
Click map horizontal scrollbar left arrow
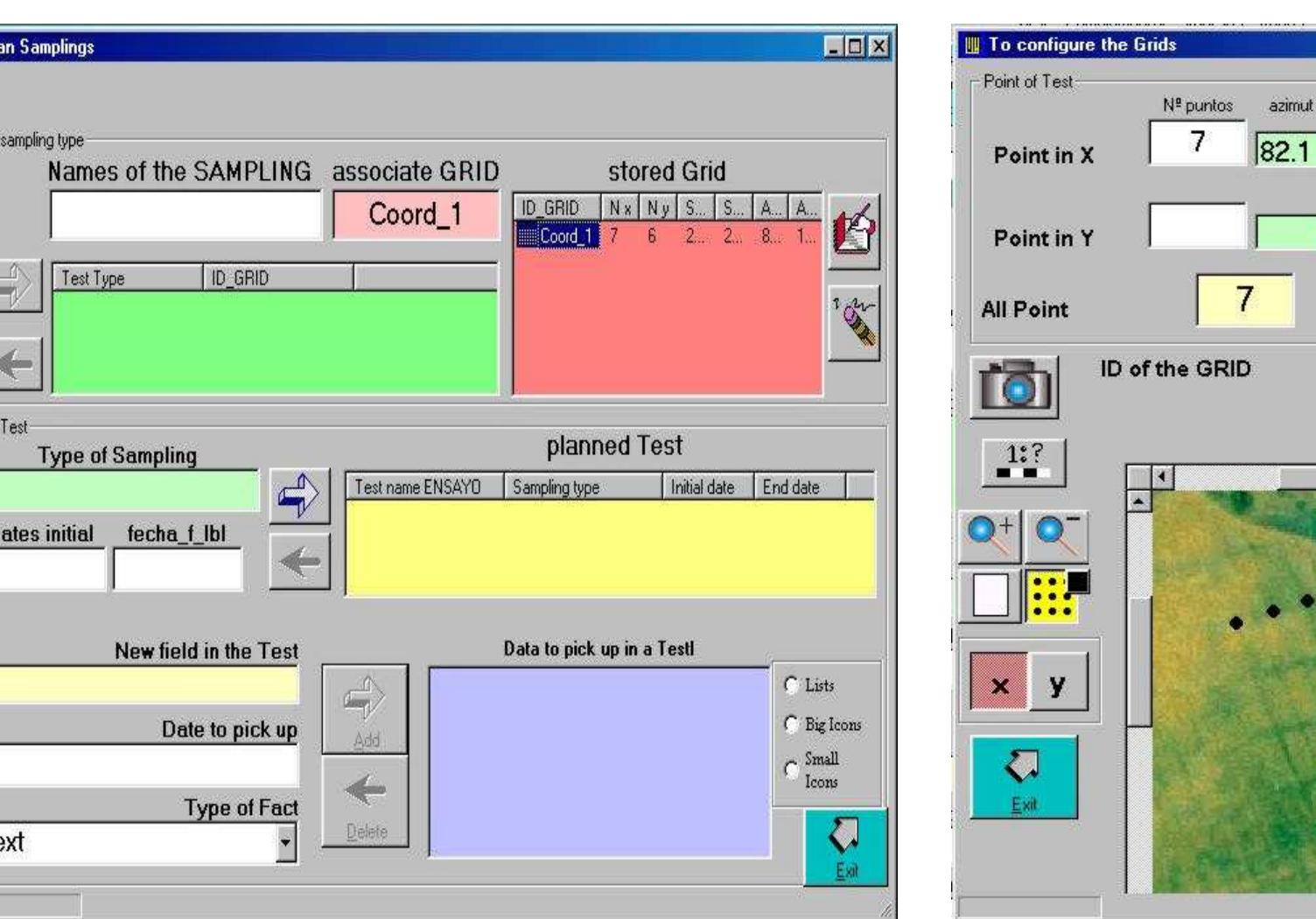1162,478
